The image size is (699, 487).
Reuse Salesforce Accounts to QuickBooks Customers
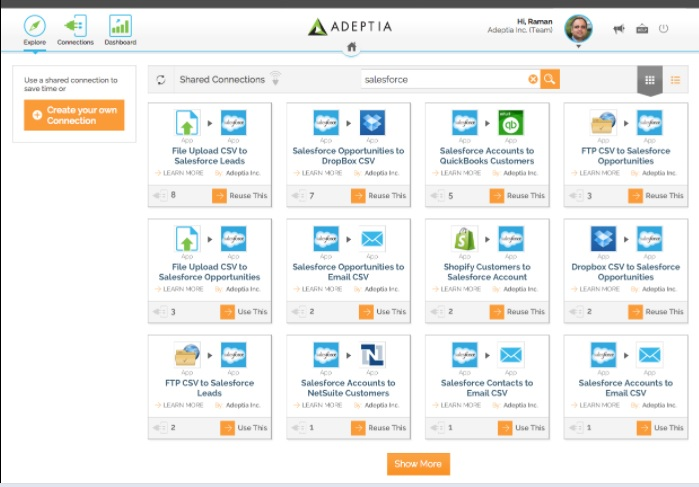[x=517, y=195]
